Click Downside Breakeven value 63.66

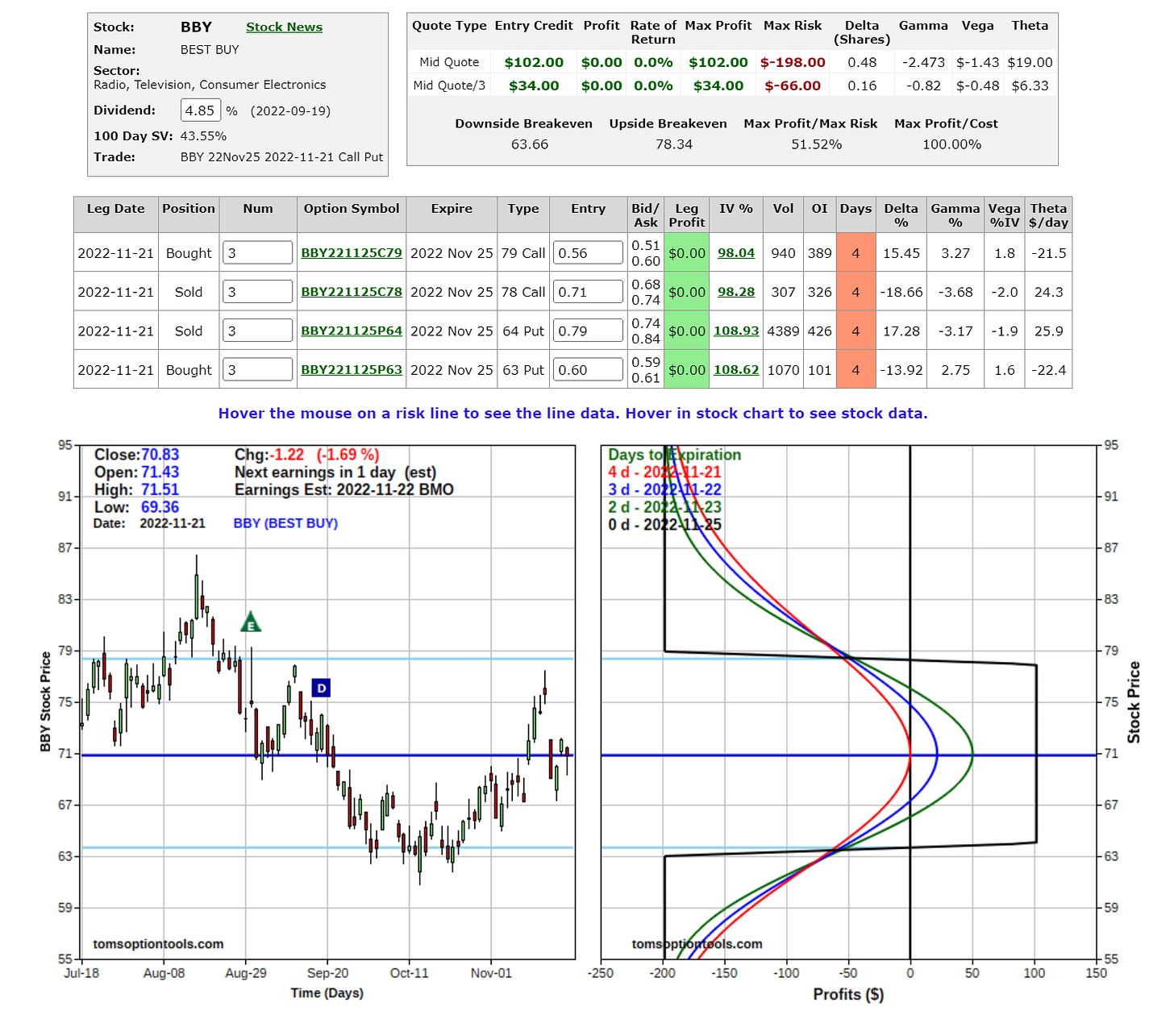530,144
